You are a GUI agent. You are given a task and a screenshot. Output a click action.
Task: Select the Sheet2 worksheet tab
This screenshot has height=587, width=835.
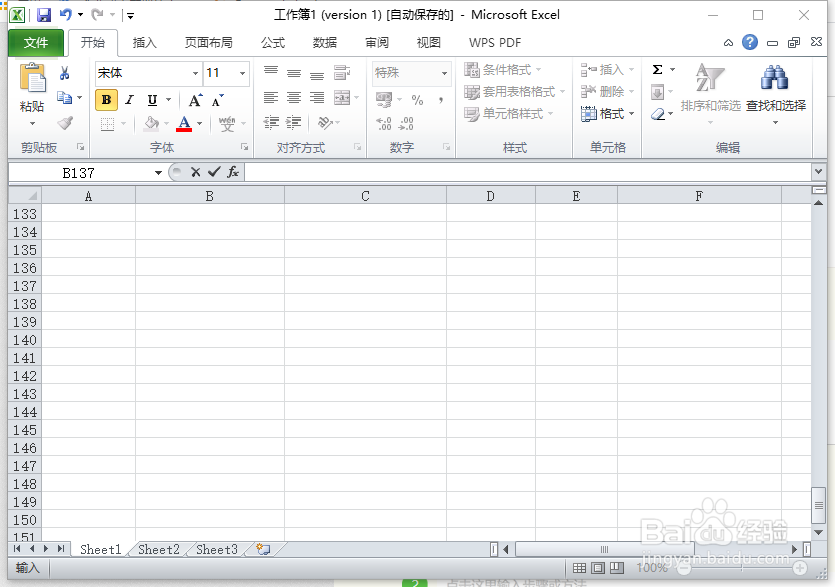157,549
